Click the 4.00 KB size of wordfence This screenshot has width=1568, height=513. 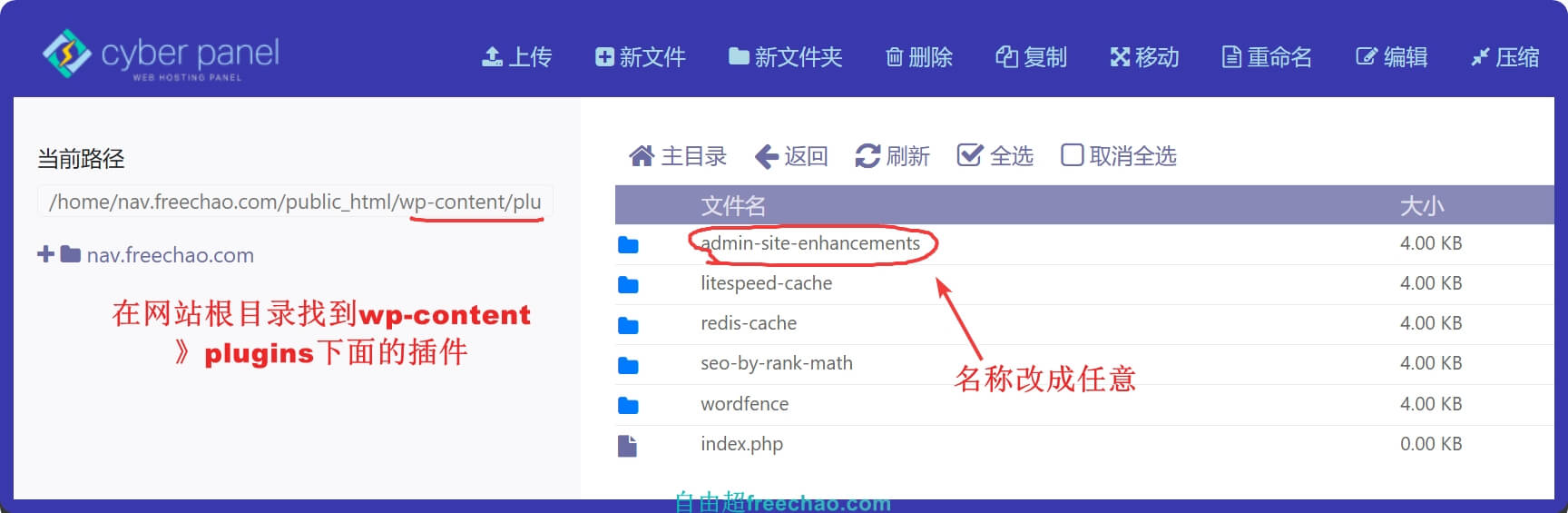[1431, 404]
